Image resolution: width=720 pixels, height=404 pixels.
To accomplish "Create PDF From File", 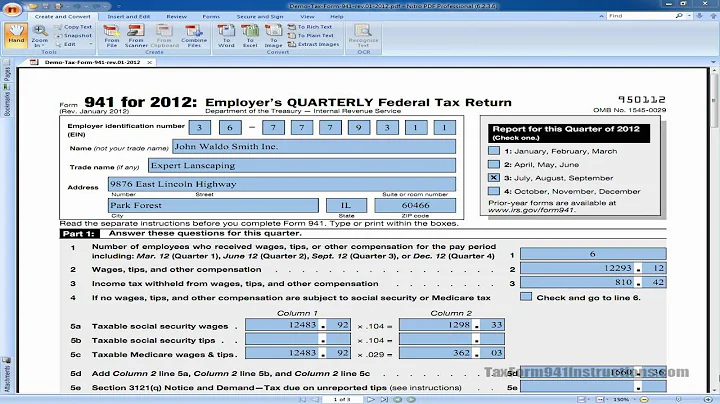I will coord(112,36).
